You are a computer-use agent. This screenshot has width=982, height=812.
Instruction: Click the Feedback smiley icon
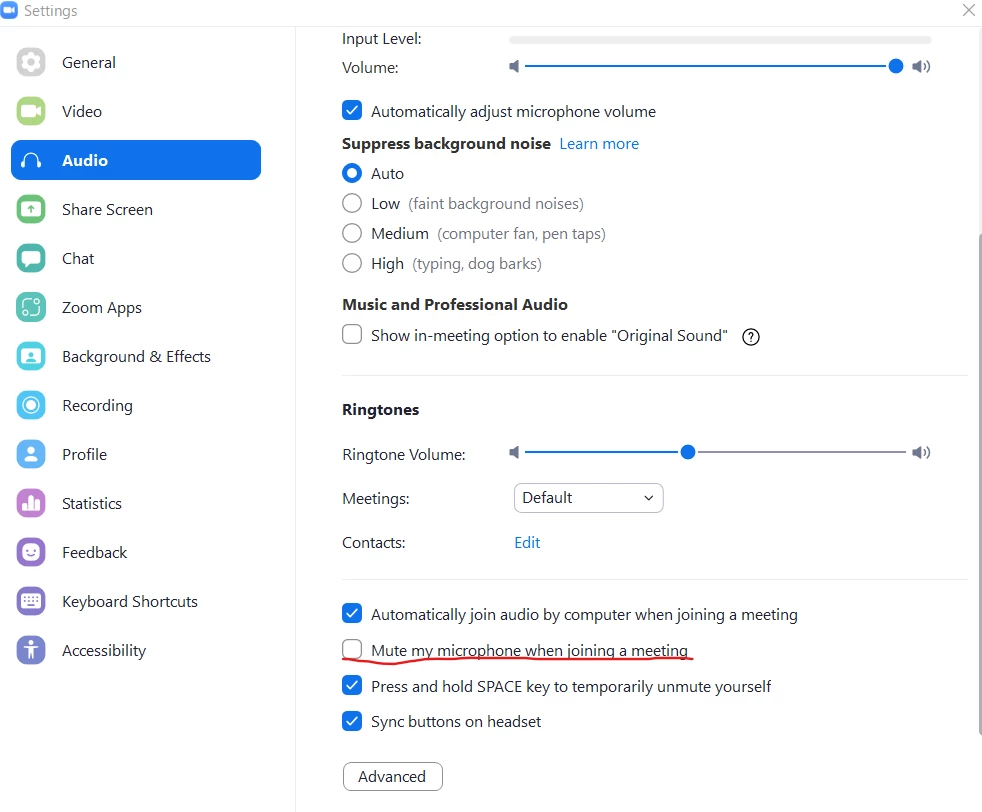click(31, 552)
